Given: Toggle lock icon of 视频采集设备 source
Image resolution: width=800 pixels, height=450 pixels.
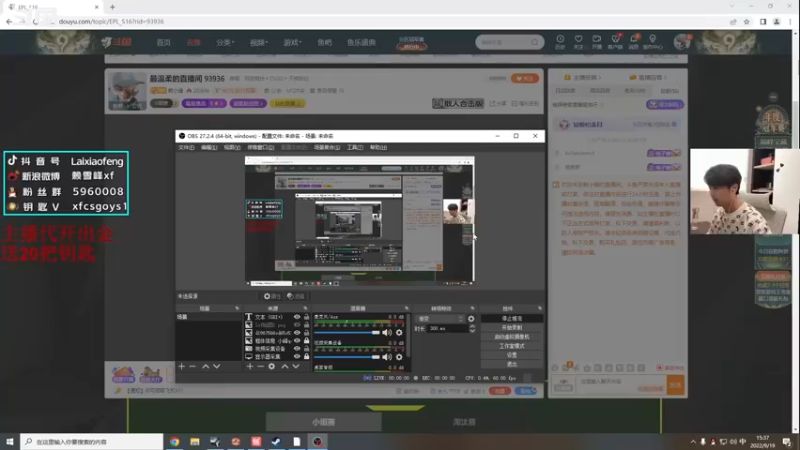Looking at the screenshot, I should click(307, 348).
